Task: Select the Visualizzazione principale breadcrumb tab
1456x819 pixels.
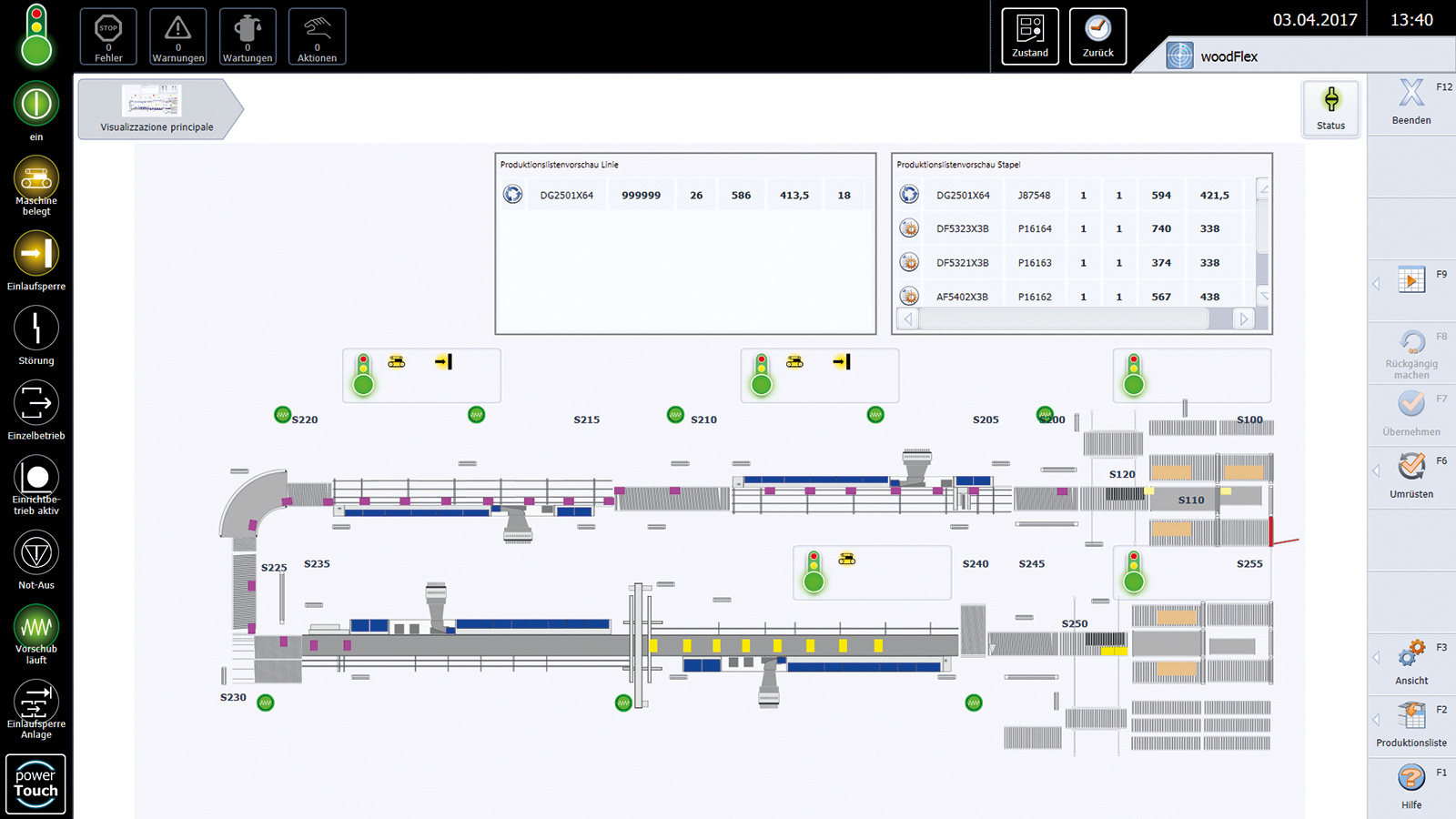Action: tap(157, 108)
